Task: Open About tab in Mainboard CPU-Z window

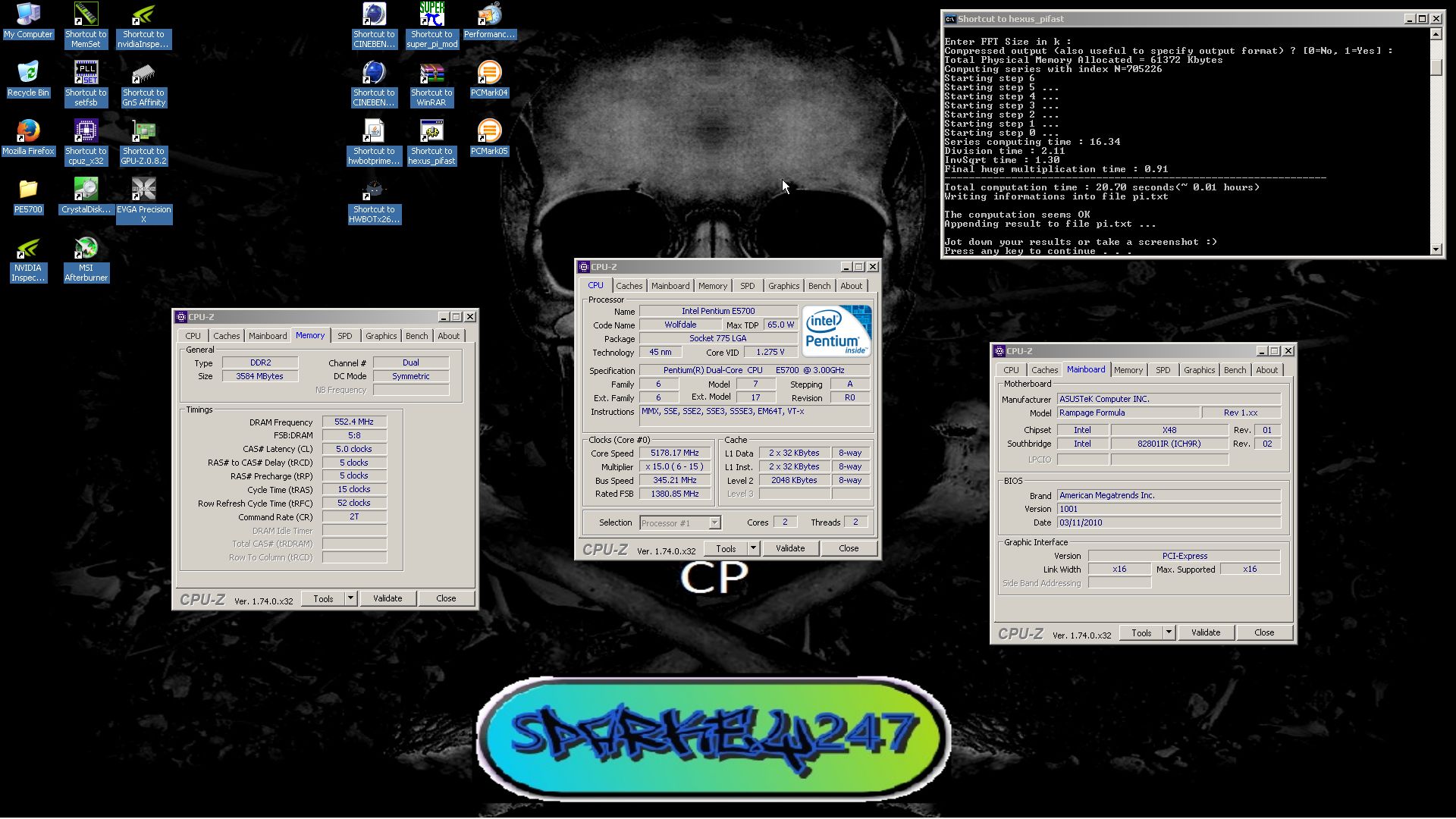Action: coord(1266,370)
